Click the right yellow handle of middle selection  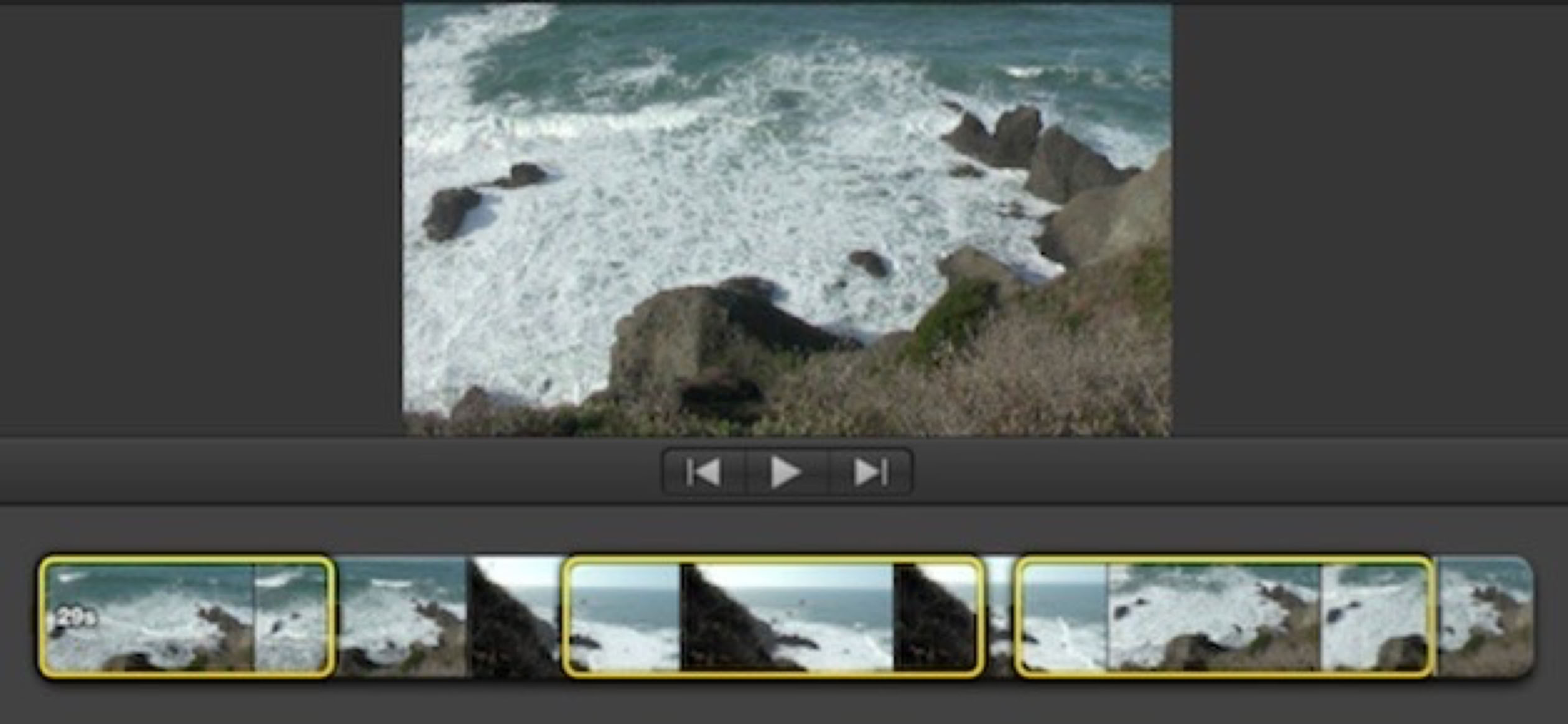(981, 616)
